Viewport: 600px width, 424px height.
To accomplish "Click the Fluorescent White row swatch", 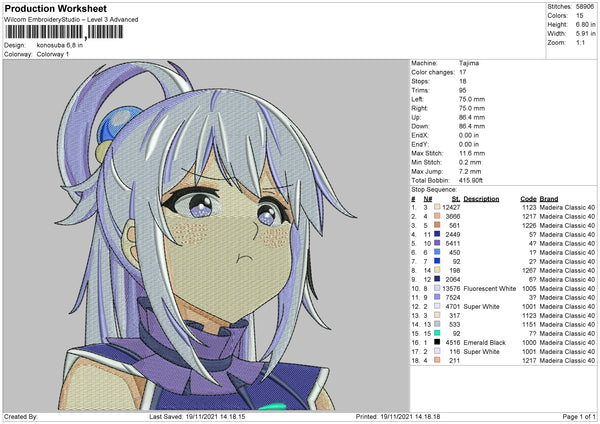I will pyautogui.click(x=437, y=288).
